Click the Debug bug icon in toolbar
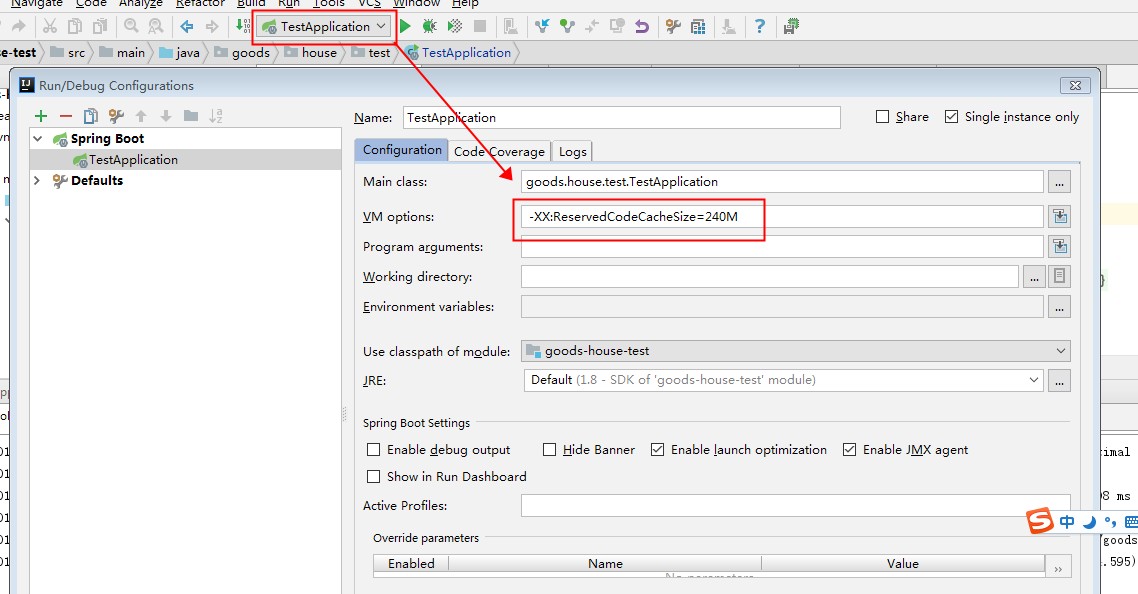The height and width of the screenshot is (594, 1138). coord(430,27)
